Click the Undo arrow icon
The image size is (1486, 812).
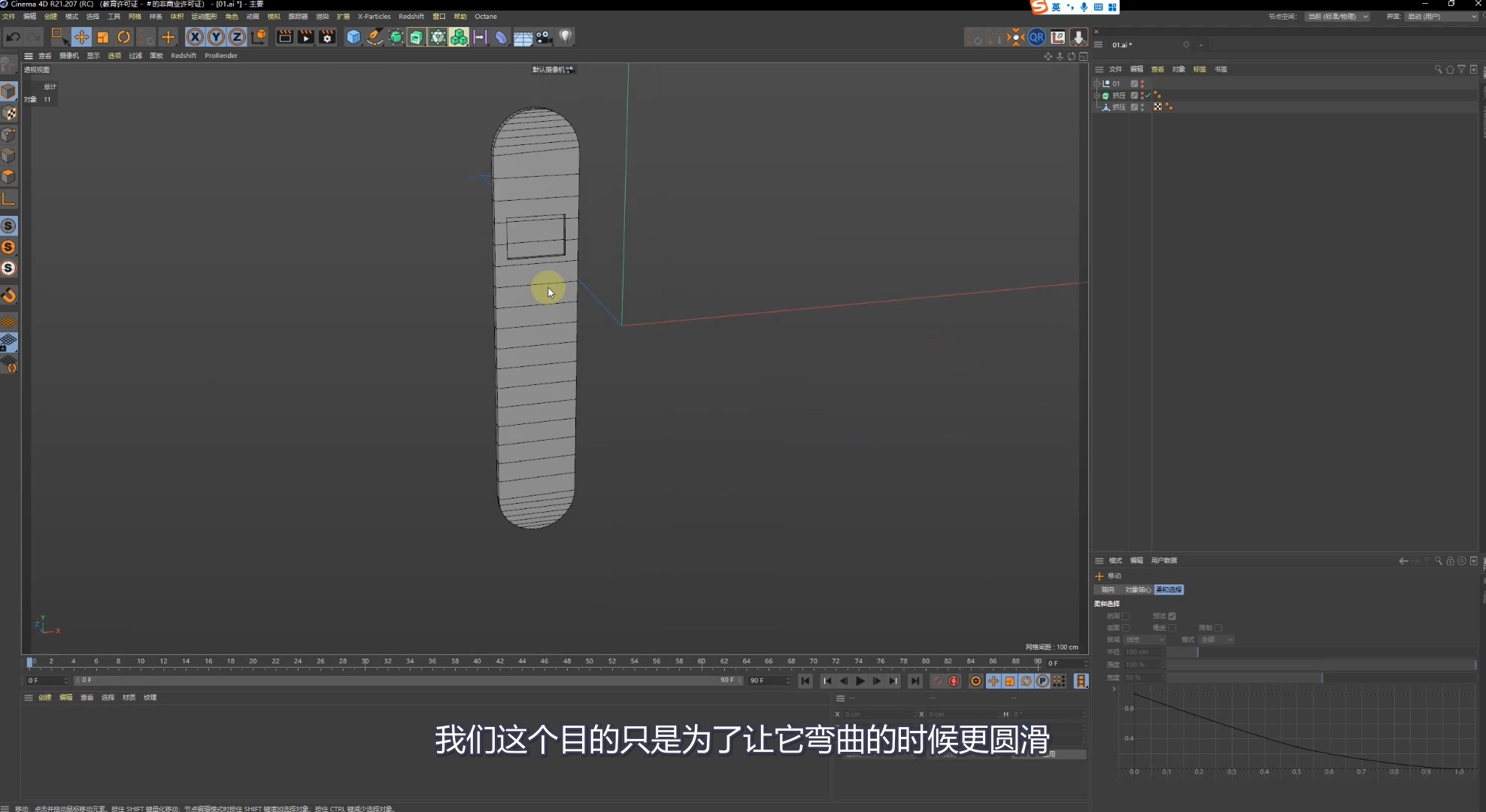(x=13, y=37)
